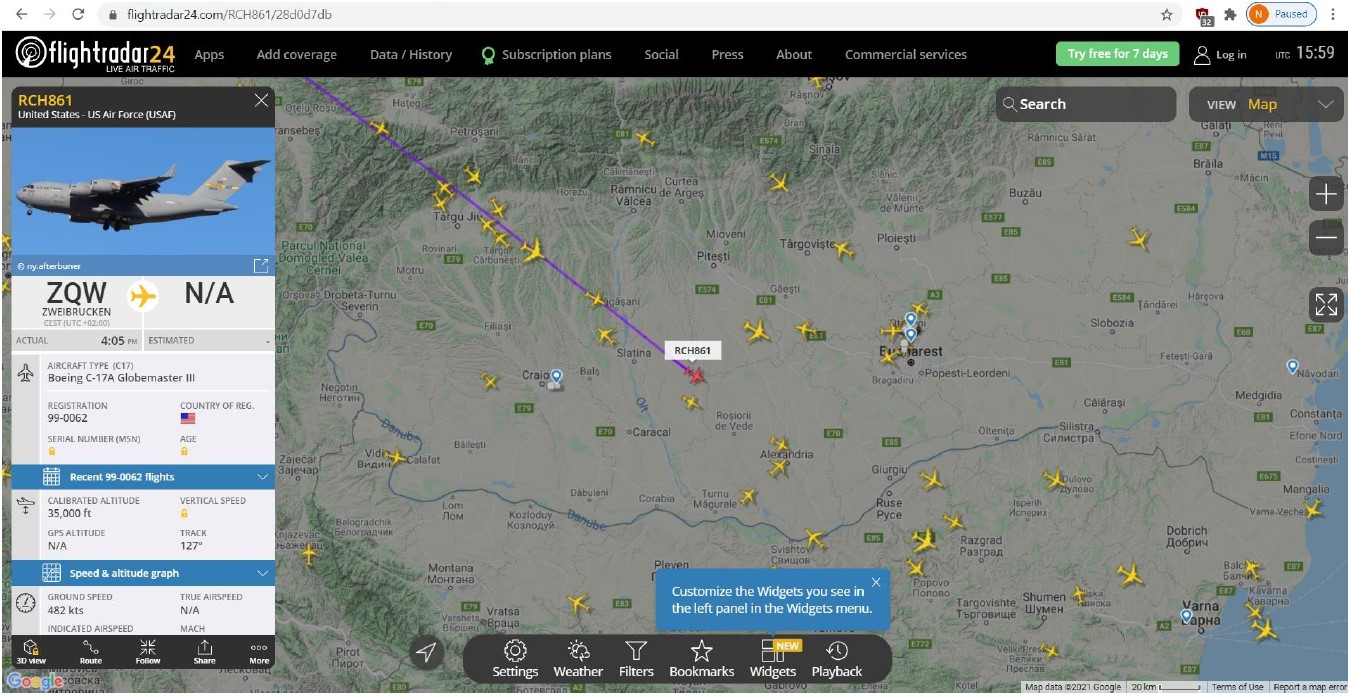Click the Search flights field

[x=1085, y=104]
